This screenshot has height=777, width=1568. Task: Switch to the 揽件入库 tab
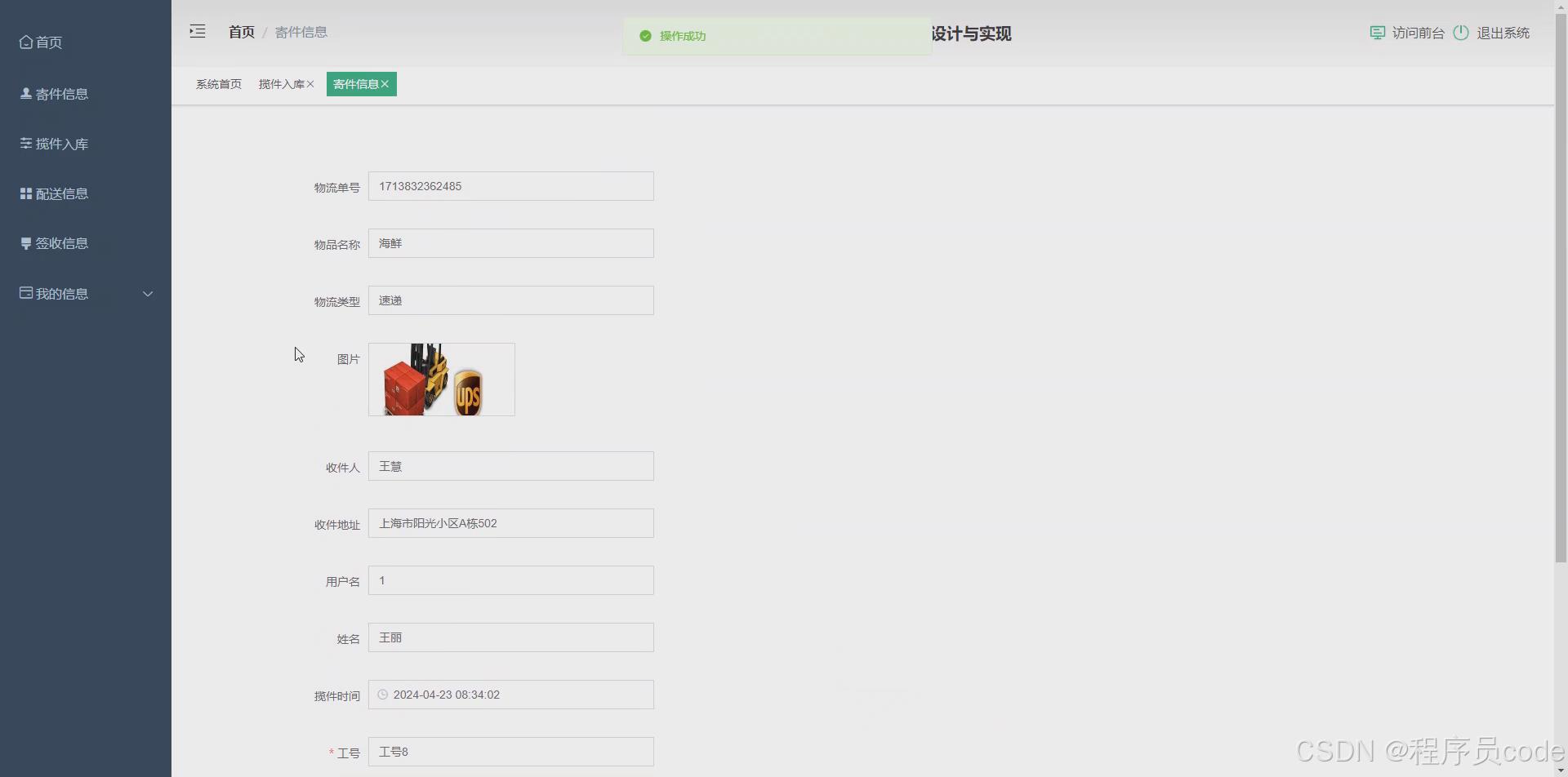[282, 84]
